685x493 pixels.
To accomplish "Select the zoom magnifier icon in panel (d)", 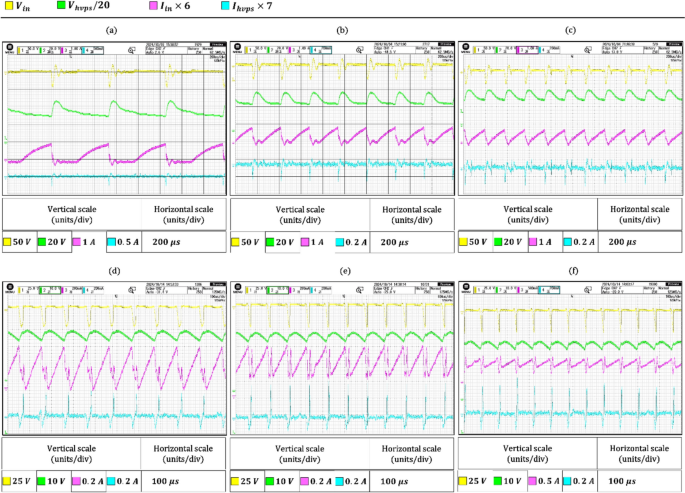I will [x=131, y=290].
